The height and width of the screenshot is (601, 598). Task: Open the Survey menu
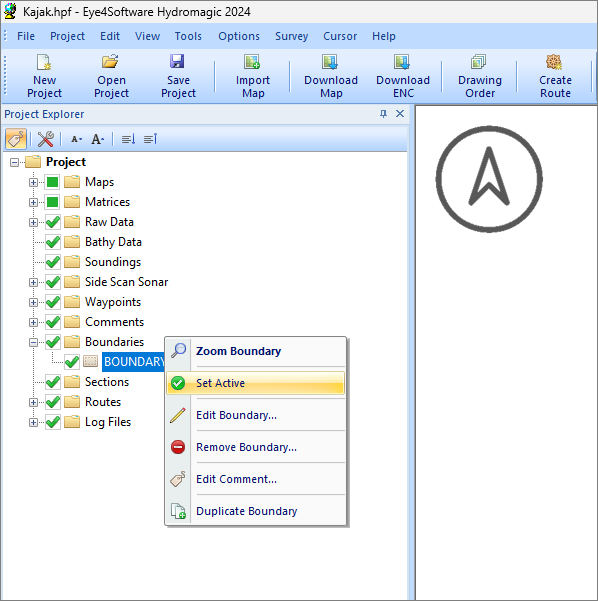291,36
